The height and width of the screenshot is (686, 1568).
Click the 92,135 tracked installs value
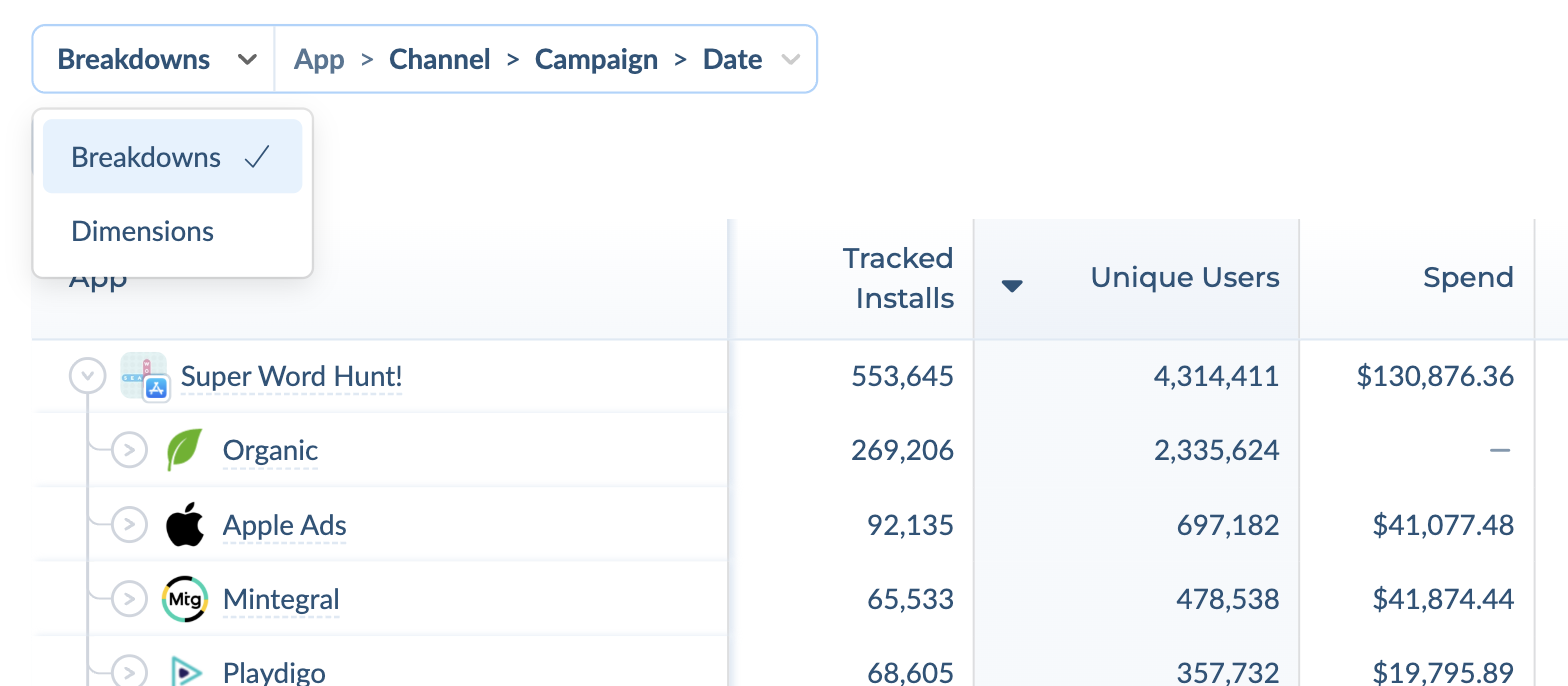tap(910, 524)
